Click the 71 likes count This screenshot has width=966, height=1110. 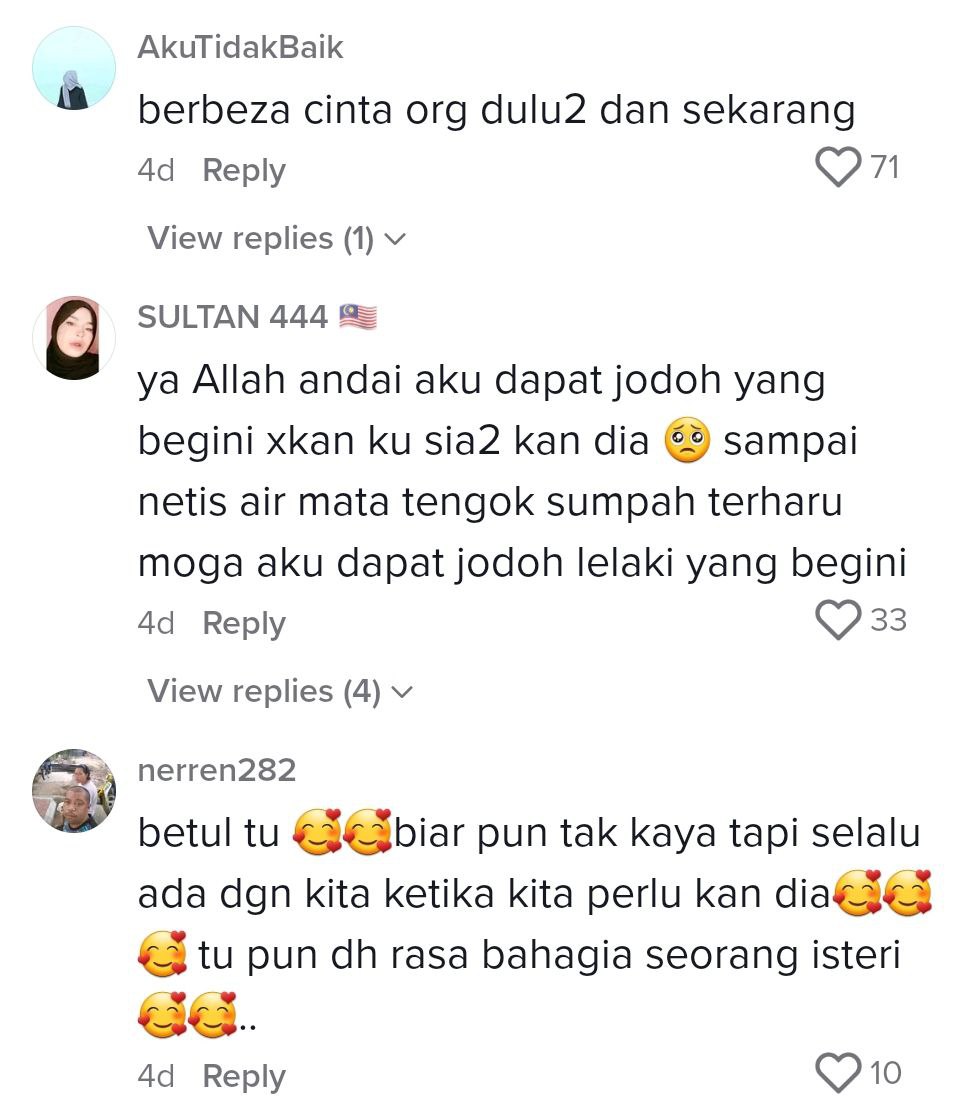tap(885, 168)
